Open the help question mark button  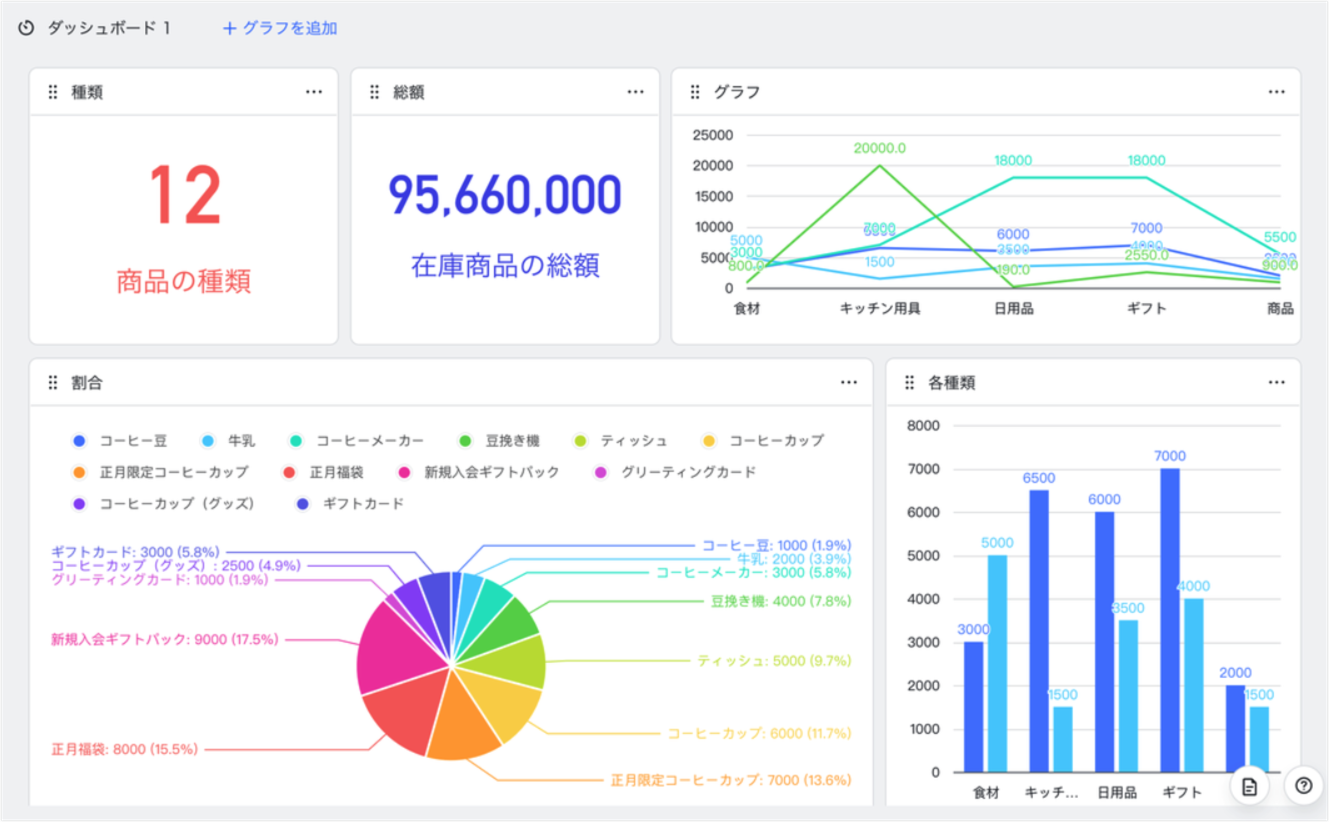1303,786
